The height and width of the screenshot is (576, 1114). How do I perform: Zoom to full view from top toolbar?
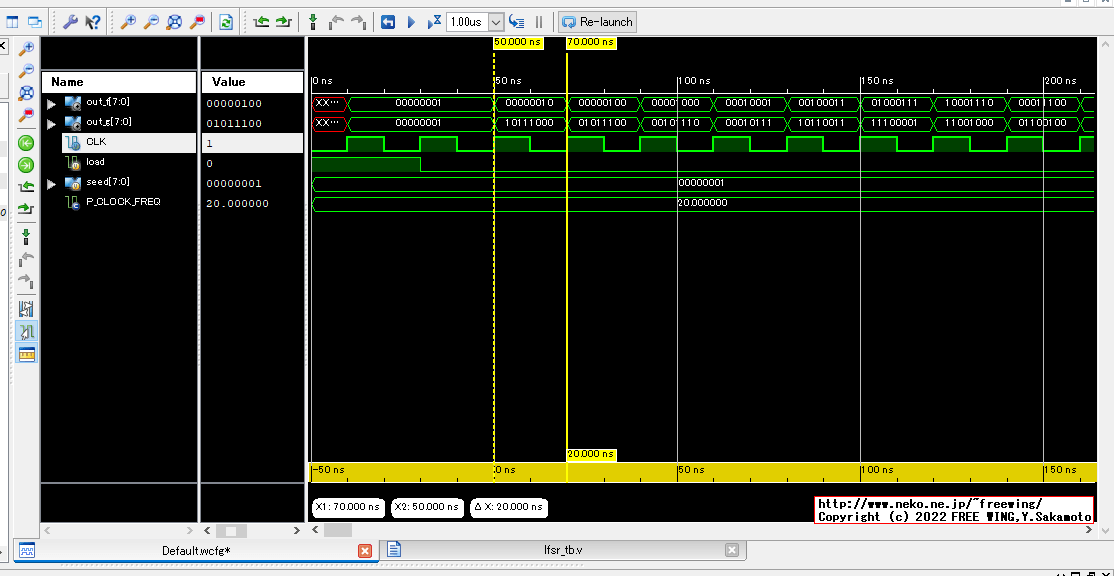pyautogui.click(x=174, y=22)
